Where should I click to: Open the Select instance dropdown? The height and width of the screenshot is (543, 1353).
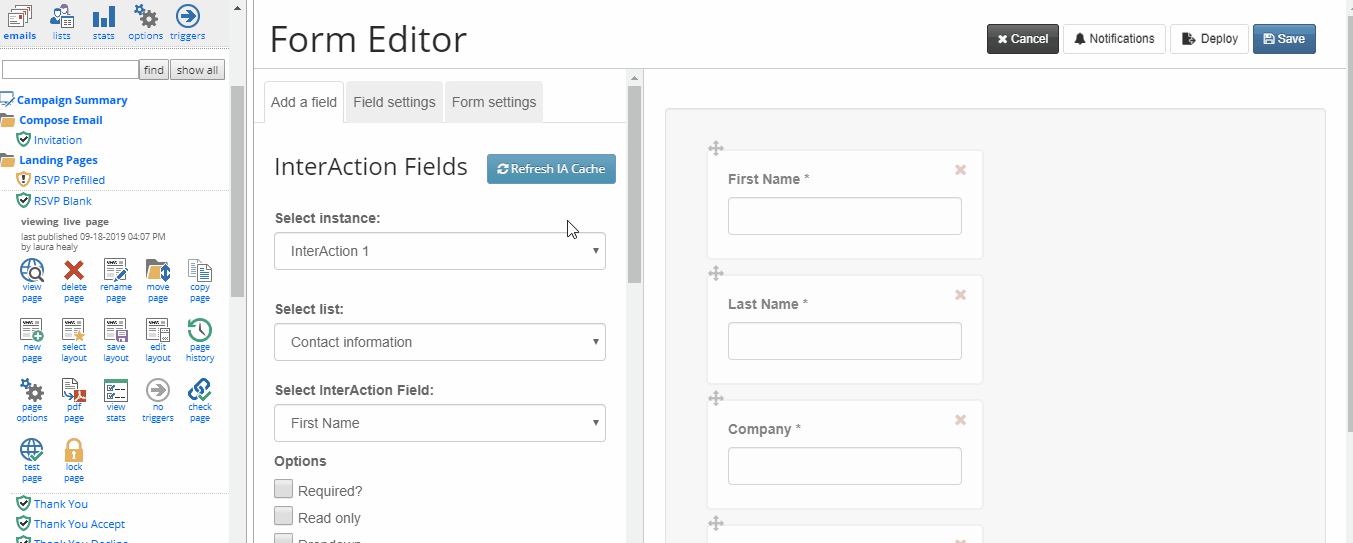tap(440, 251)
